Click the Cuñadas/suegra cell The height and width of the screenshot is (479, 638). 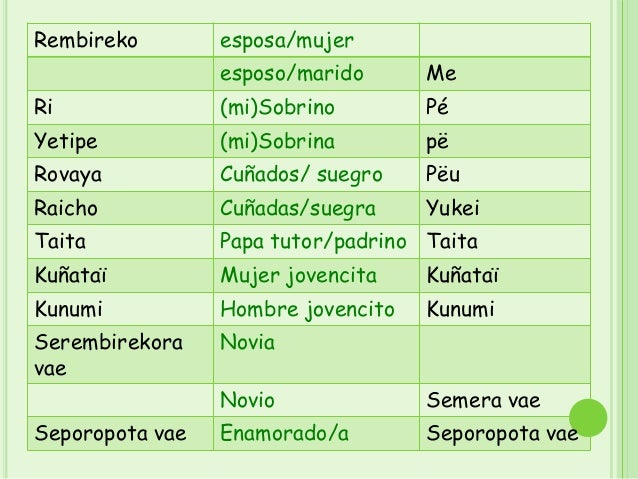[316, 208]
